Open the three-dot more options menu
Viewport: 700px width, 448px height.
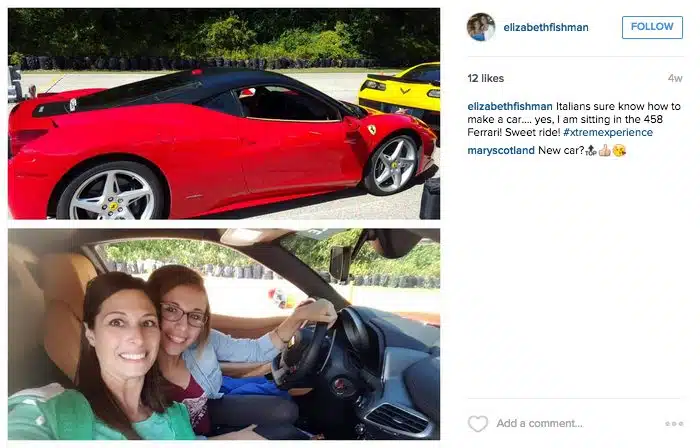(674, 423)
